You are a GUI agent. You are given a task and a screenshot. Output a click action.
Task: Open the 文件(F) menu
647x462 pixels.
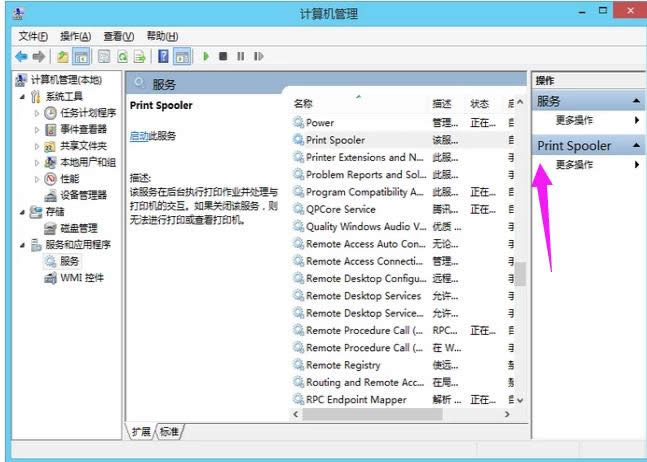[x=33, y=36]
